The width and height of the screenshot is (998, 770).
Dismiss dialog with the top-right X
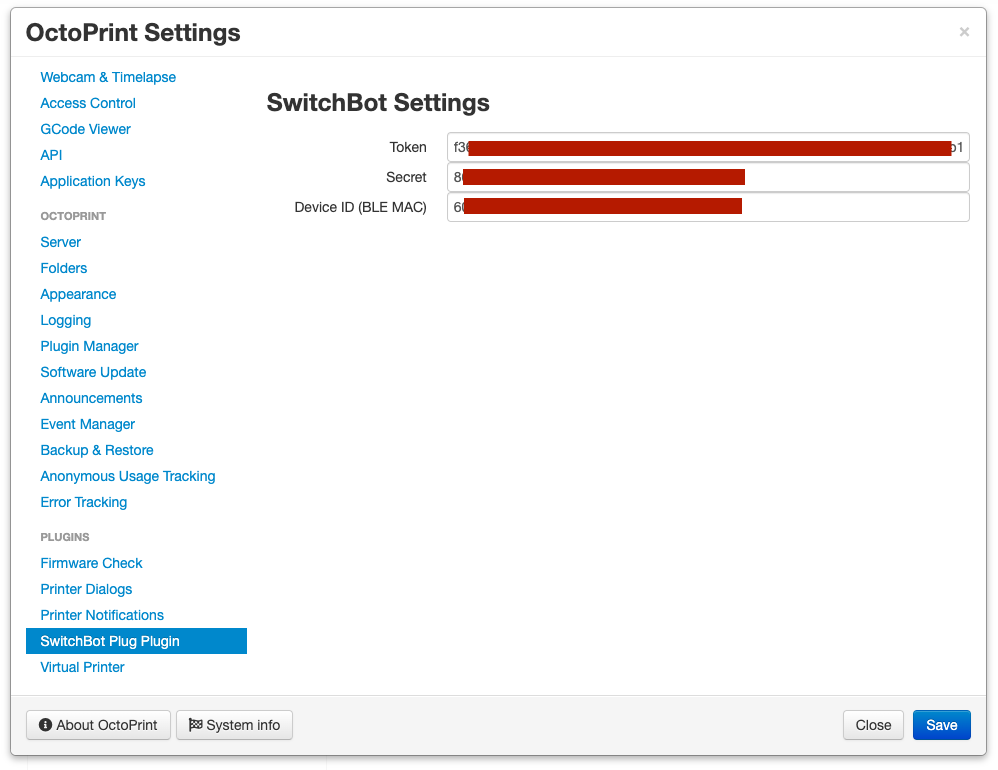(964, 32)
